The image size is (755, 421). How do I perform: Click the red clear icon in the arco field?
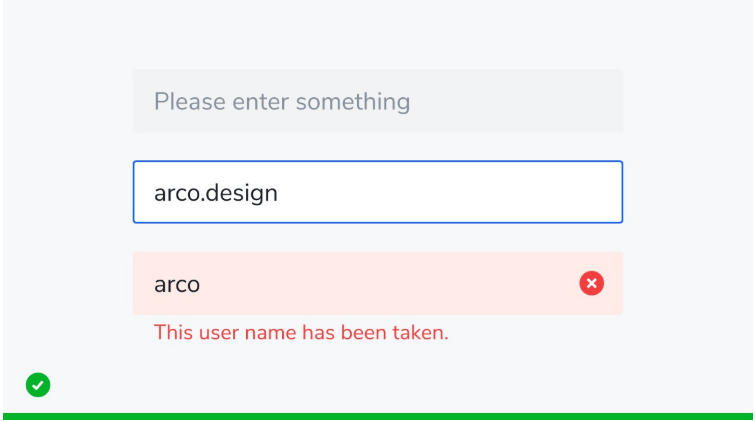click(591, 284)
